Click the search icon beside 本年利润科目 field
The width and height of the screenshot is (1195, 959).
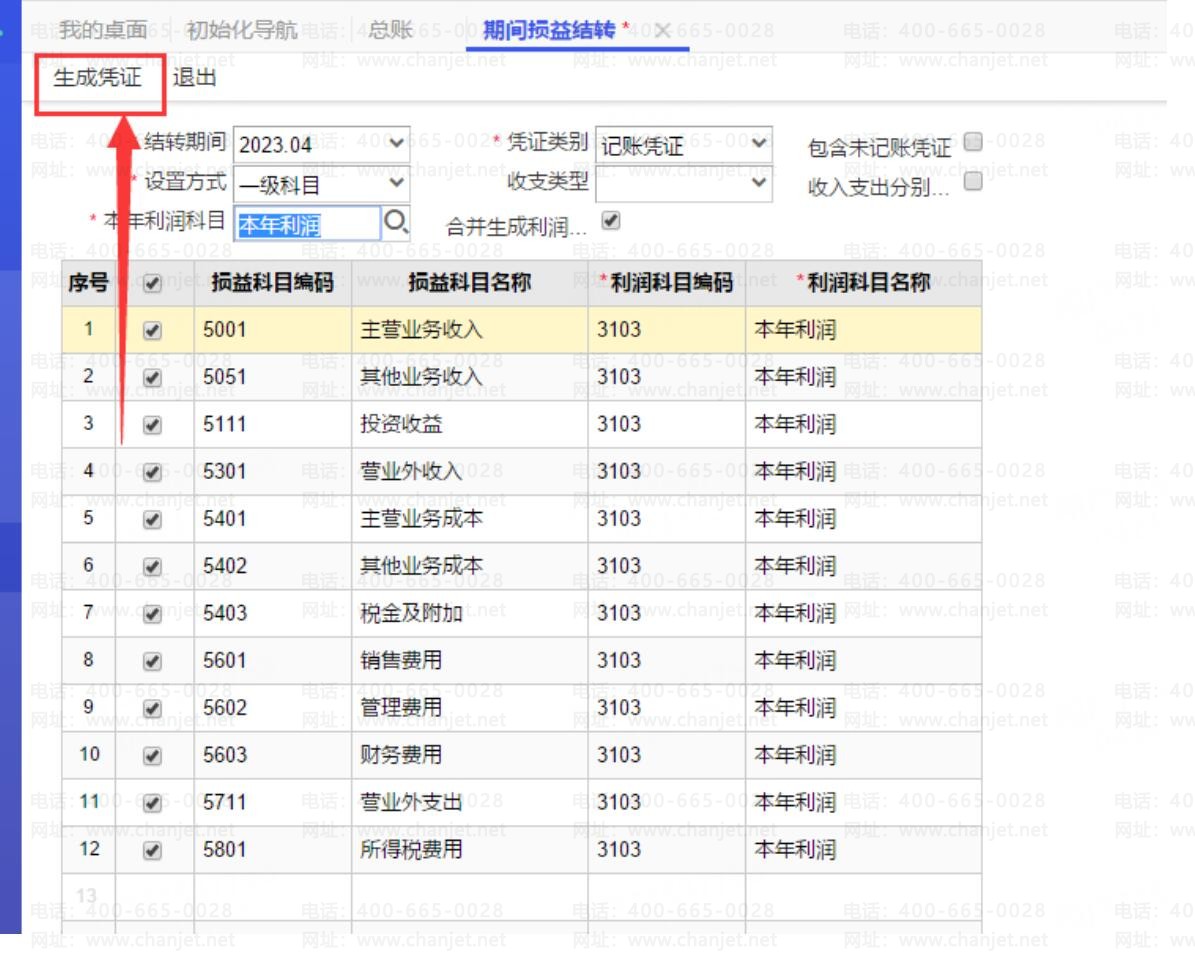(396, 223)
